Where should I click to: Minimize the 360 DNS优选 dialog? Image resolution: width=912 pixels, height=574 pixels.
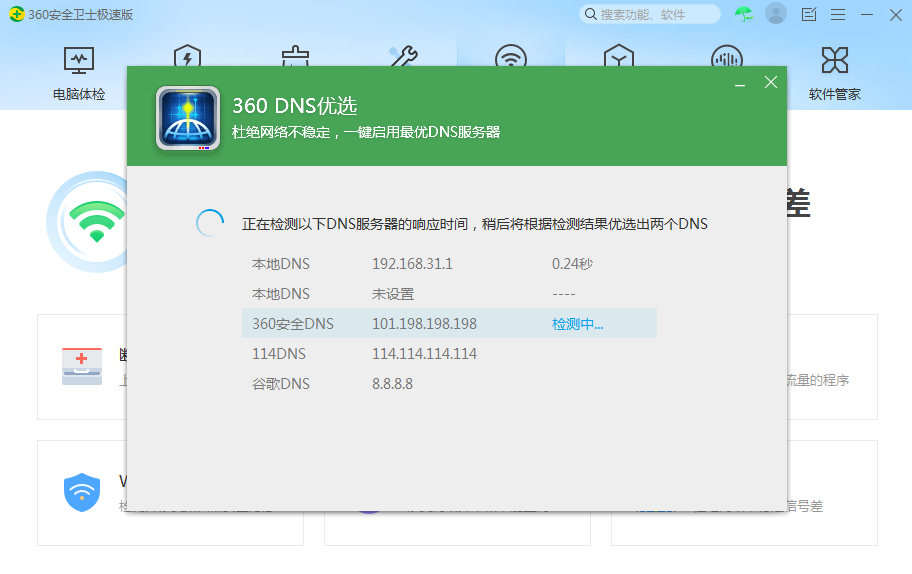[x=740, y=85]
